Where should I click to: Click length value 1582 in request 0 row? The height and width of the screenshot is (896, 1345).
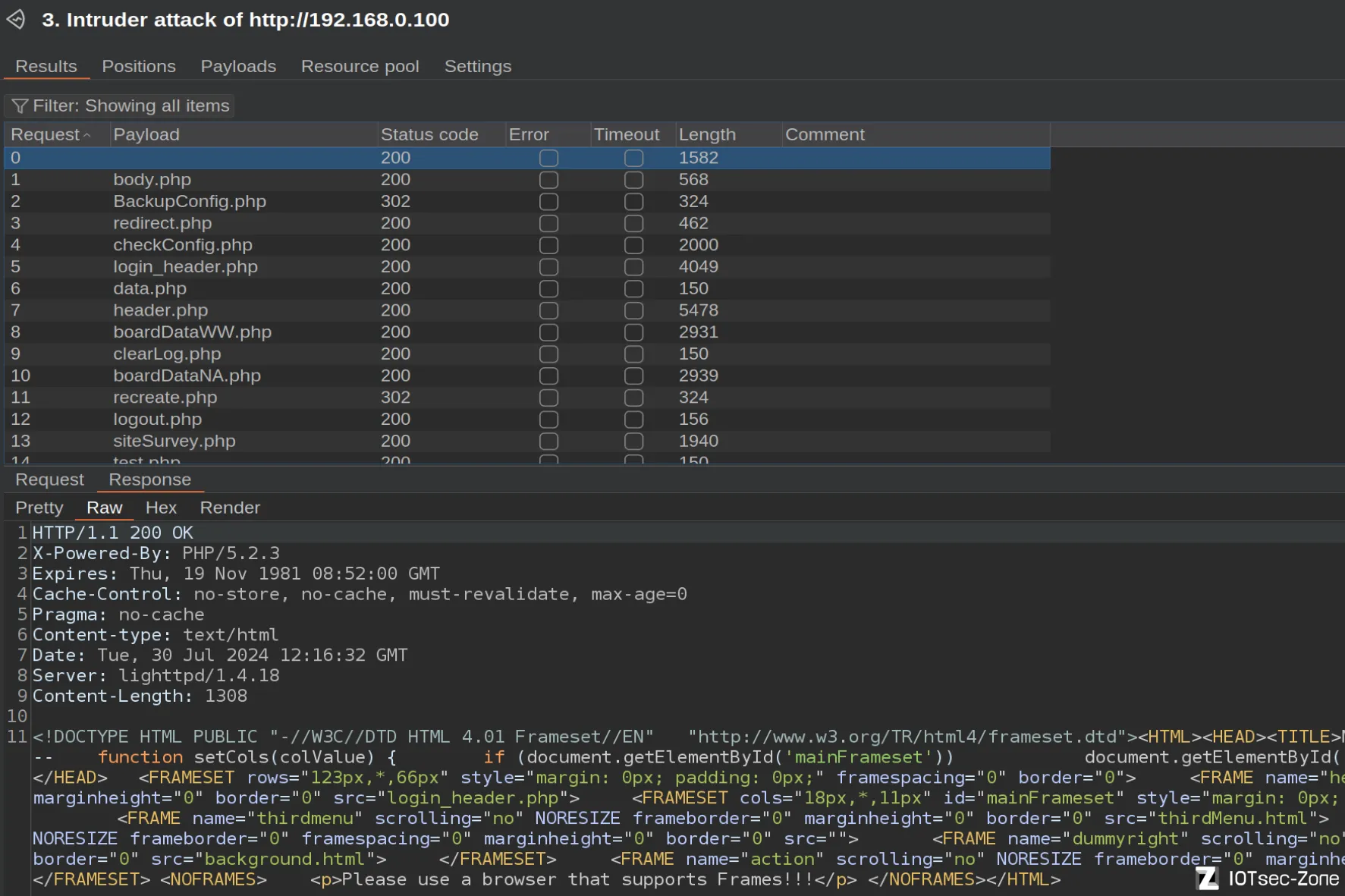click(698, 158)
